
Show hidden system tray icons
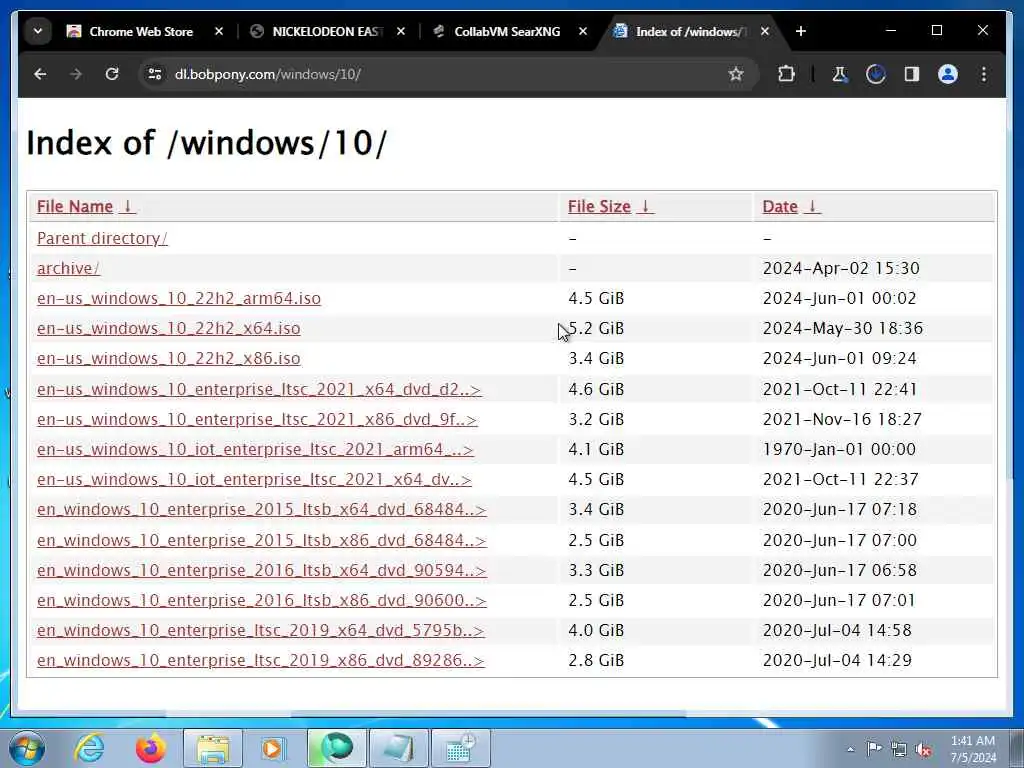pos(850,749)
